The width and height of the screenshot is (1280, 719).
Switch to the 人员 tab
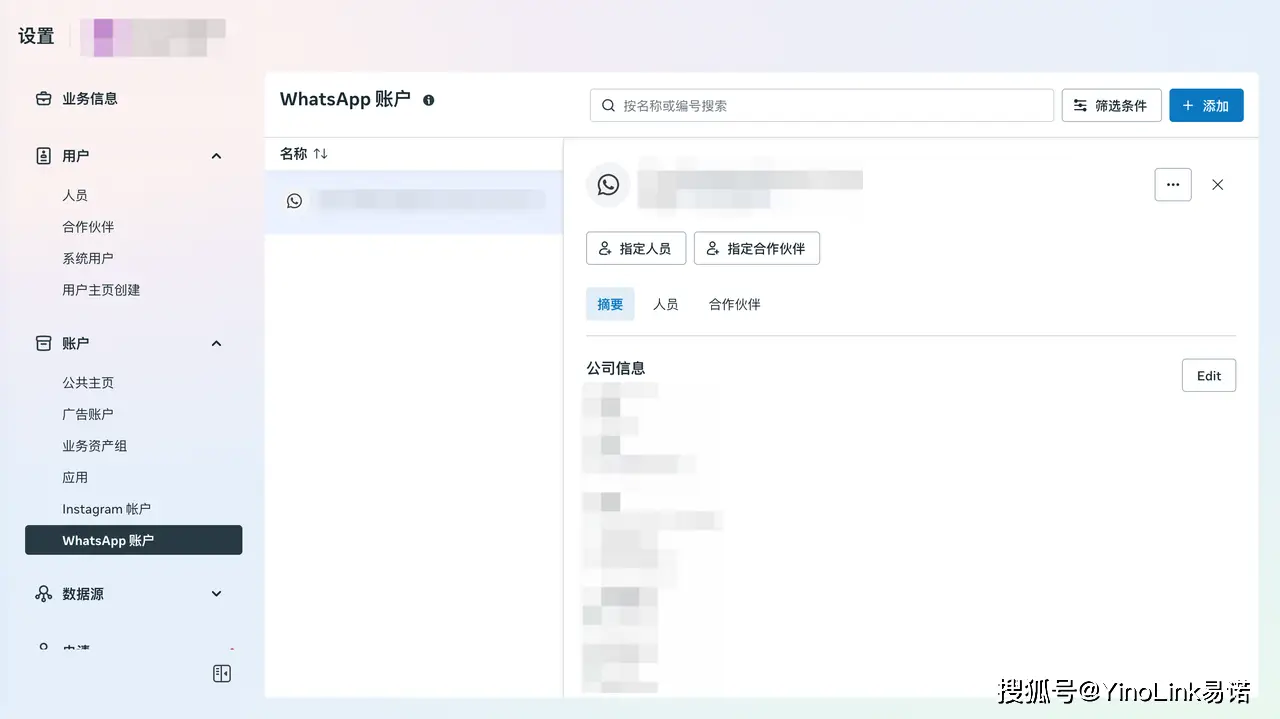(x=665, y=304)
